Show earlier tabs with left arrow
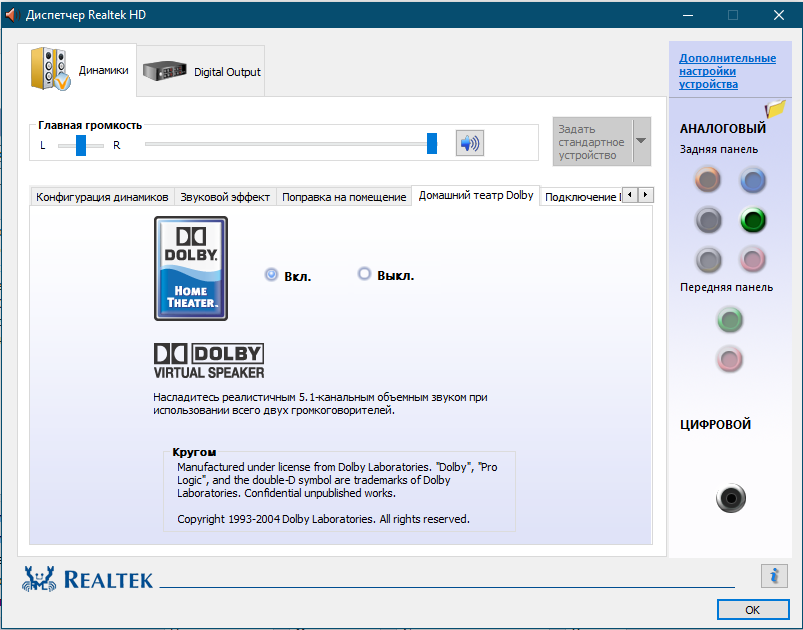 630,195
